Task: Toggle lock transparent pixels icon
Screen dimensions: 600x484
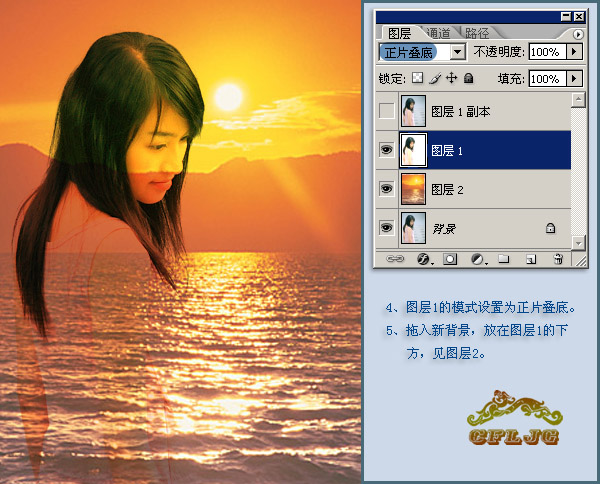Action: [x=417, y=78]
